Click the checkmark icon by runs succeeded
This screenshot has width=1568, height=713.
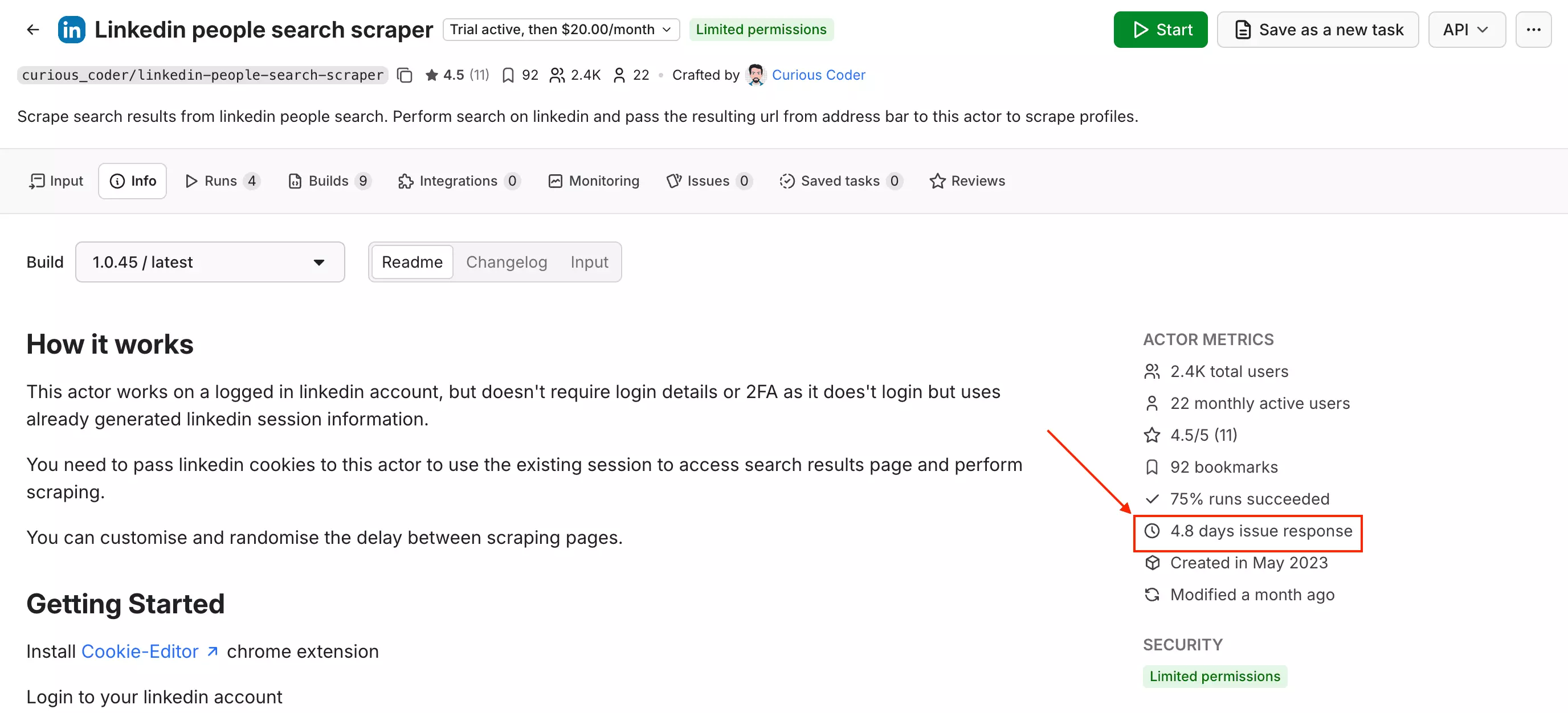(x=1151, y=499)
